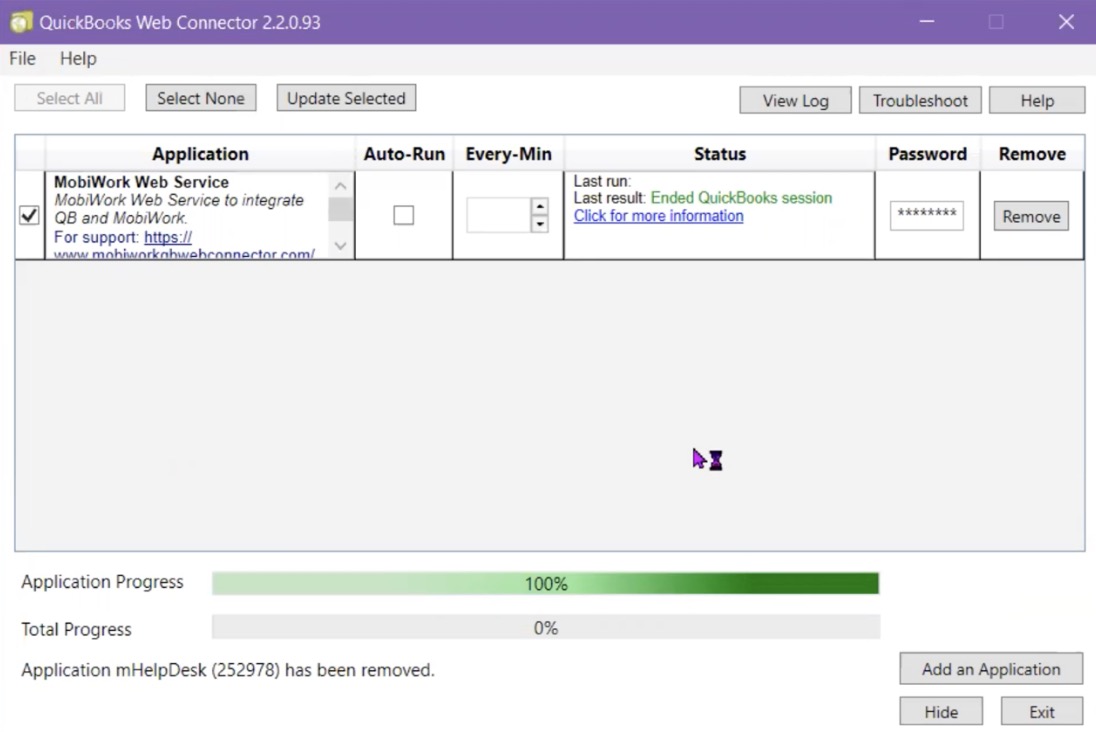Click into the Password field
This screenshot has width=1096, height=732.
coord(926,215)
